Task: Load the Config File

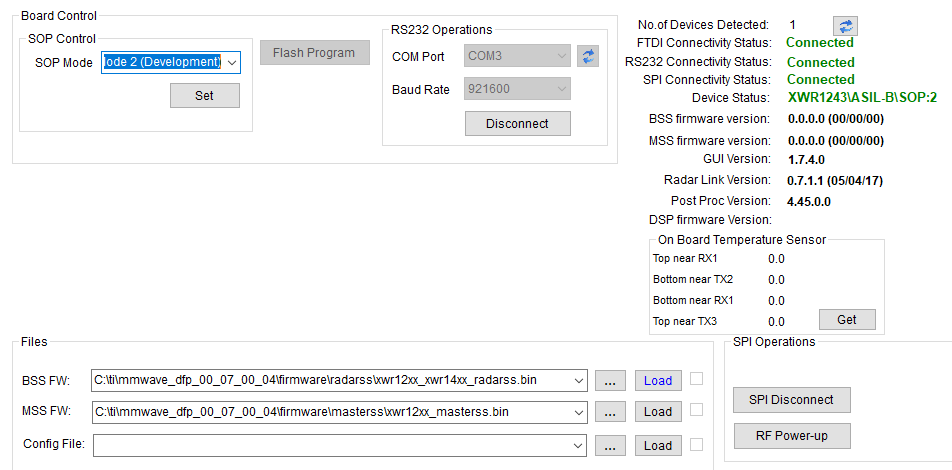Action: (x=658, y=446)
